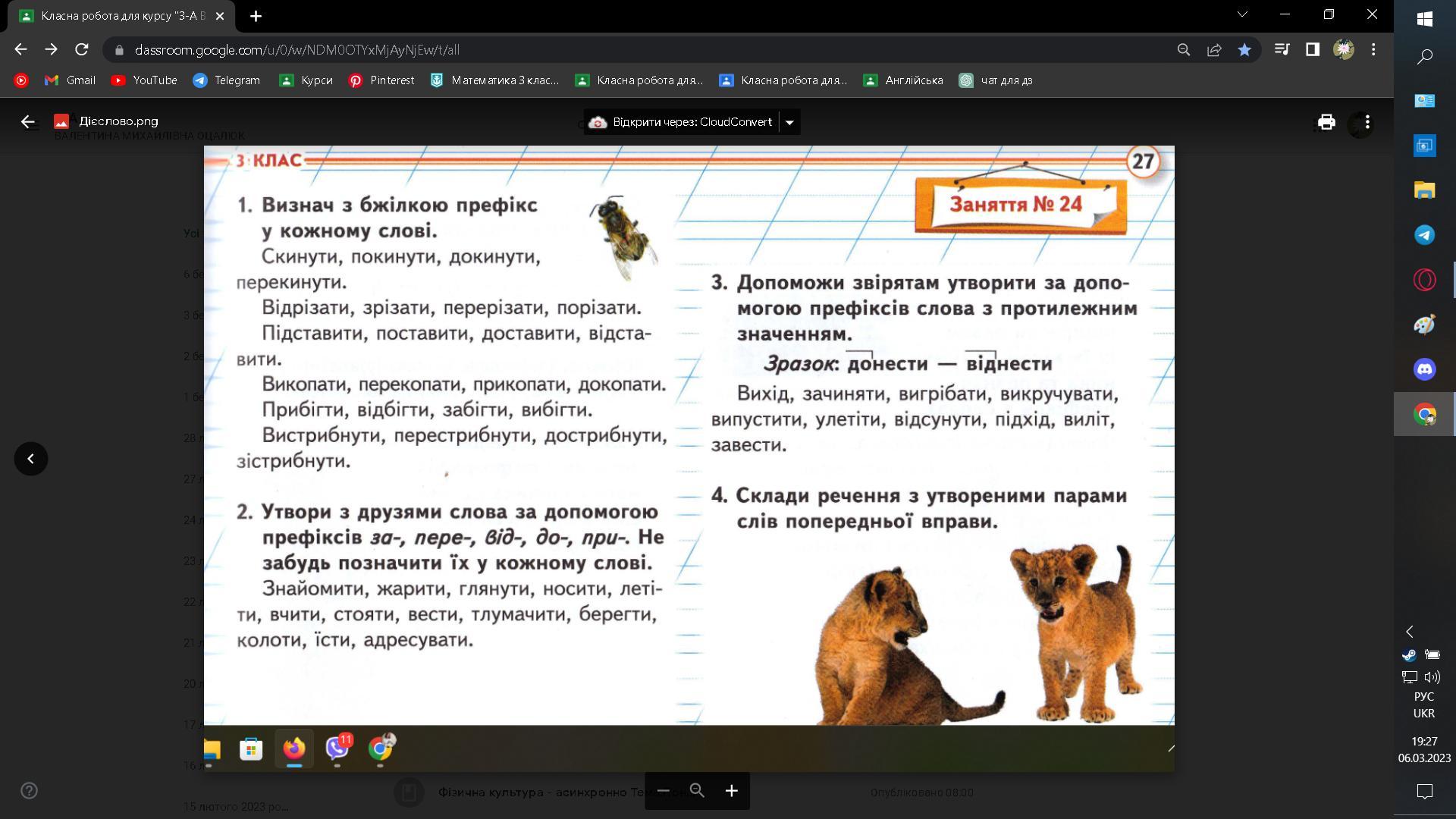Image resolution: width=1456 pixels, height=819 pixels.
Task: Open the three-dot more actions menu
Action: click(1367, 122)
